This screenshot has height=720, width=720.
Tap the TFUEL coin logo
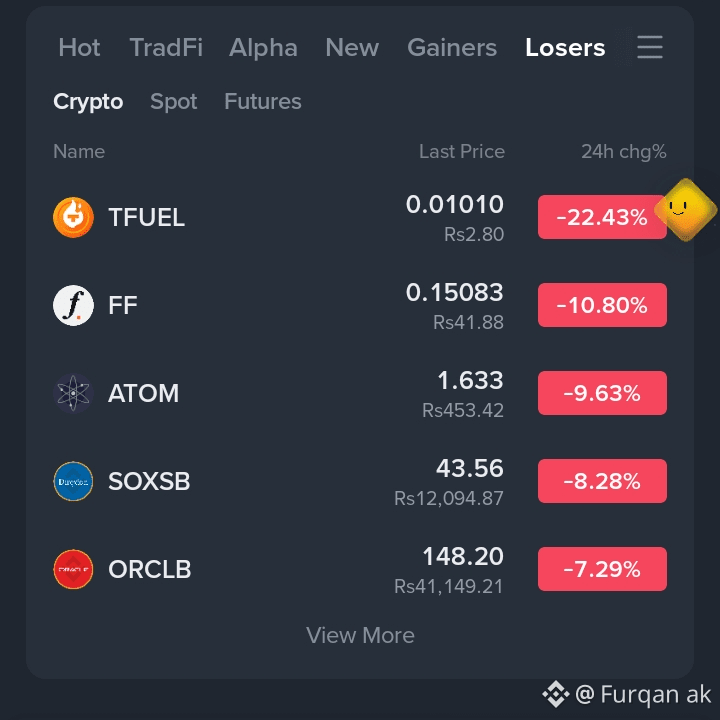(73, 217)
